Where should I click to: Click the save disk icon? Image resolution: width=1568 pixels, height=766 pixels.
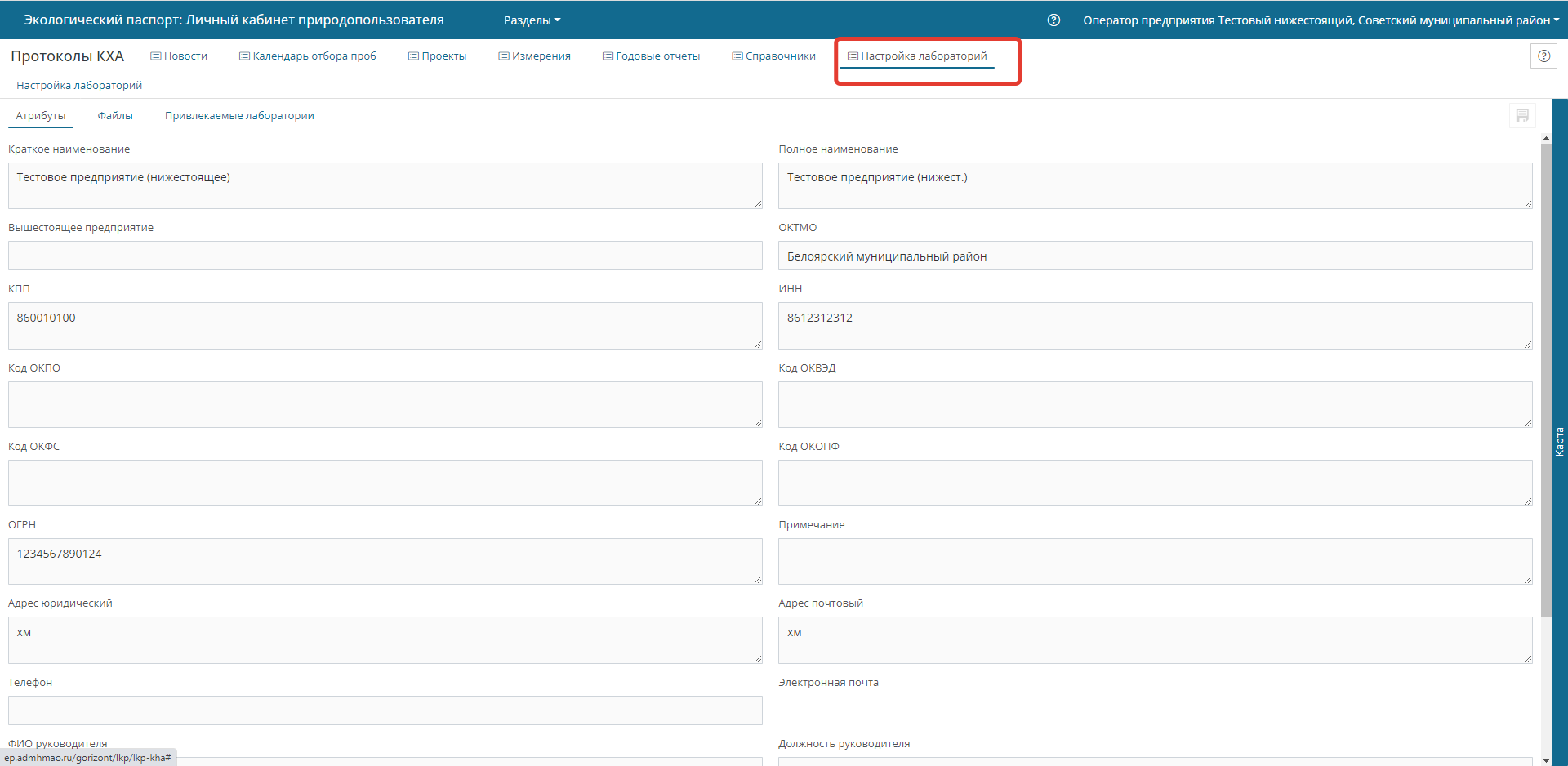pyautogui.click(x=1522, y=116)
